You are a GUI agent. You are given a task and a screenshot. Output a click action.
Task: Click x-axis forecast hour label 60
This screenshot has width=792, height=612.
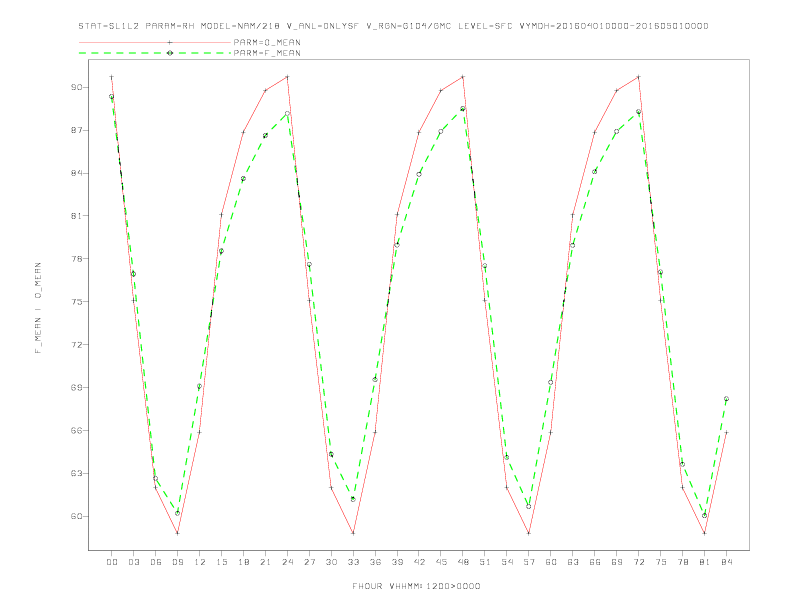coord(551,562)
